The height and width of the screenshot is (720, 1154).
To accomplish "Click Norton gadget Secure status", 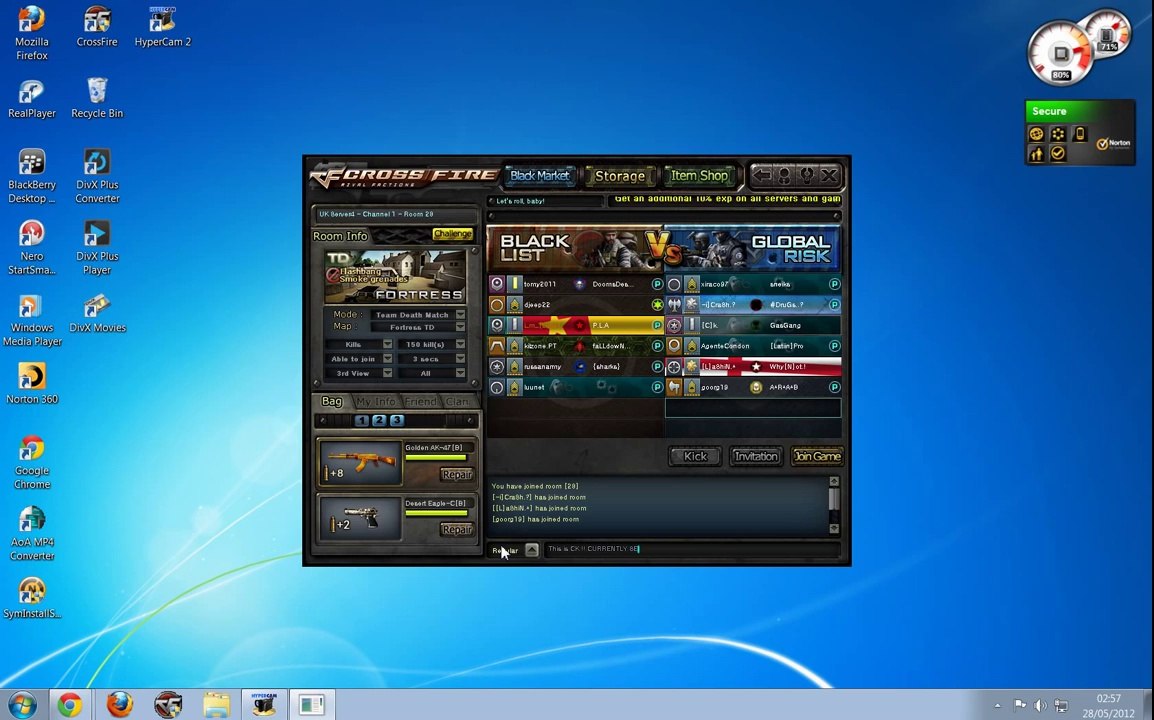I will [x=1049, y=111].
